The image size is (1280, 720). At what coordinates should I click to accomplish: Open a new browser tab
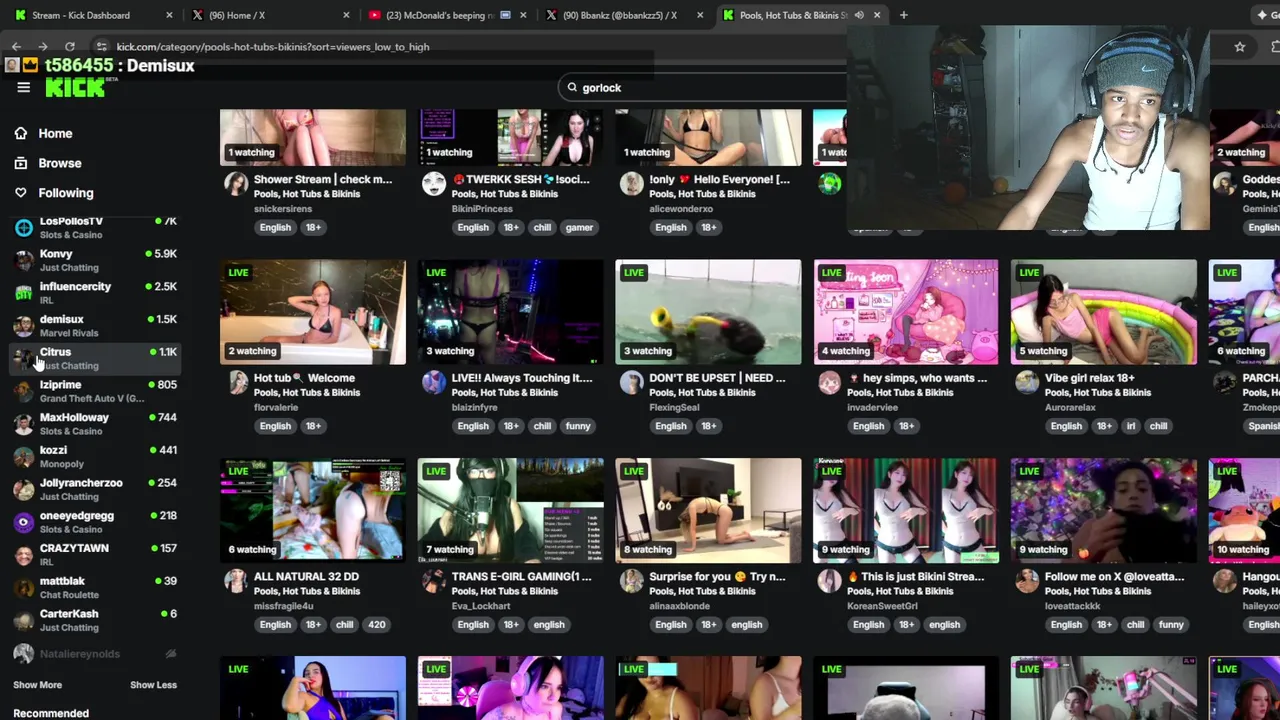[903, 15]
